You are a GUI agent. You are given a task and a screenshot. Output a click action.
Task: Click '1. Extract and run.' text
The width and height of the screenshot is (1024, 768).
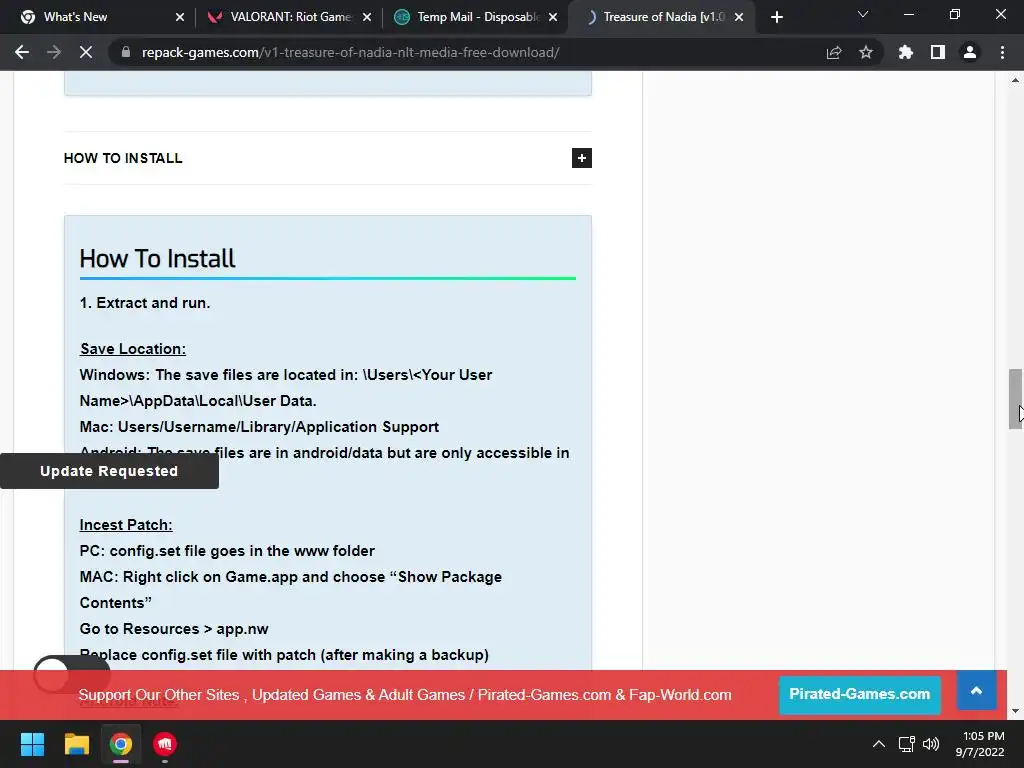point(145,303)
